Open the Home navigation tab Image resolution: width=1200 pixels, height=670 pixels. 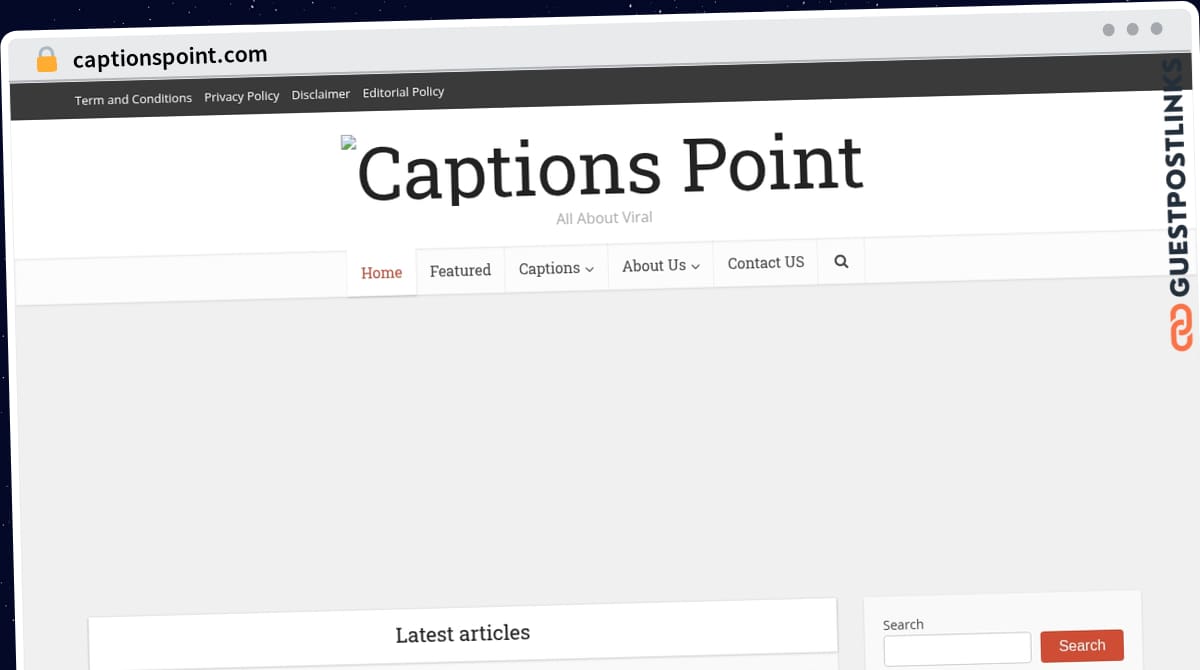coord(381,272)
